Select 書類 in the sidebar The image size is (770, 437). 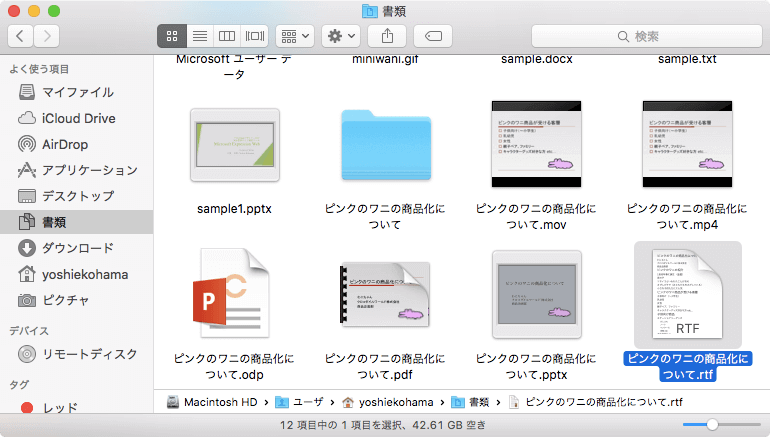(77, 222)
